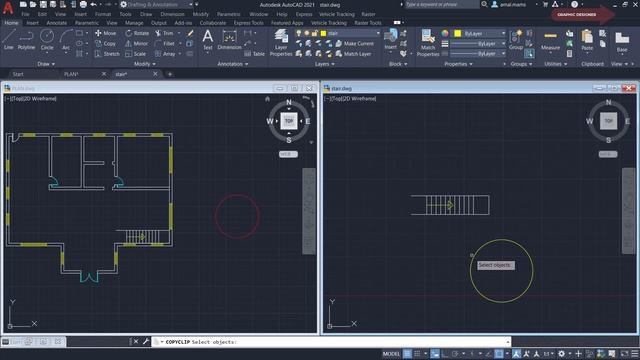Expand the Draw panel

pyautogui.click(x=46, y=64)
